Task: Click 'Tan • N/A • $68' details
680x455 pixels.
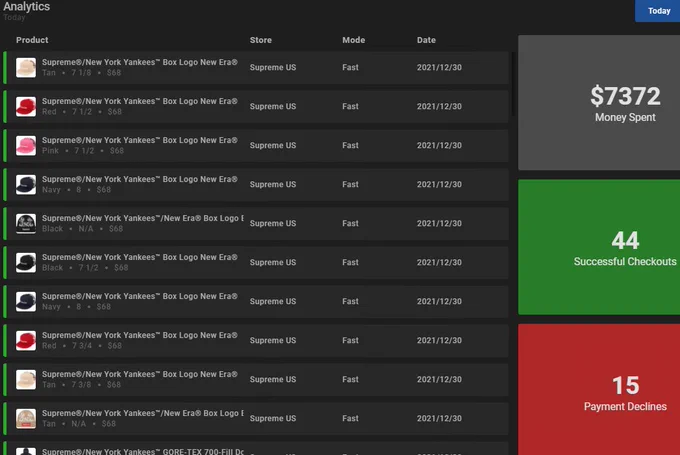Action: [79, 424]
